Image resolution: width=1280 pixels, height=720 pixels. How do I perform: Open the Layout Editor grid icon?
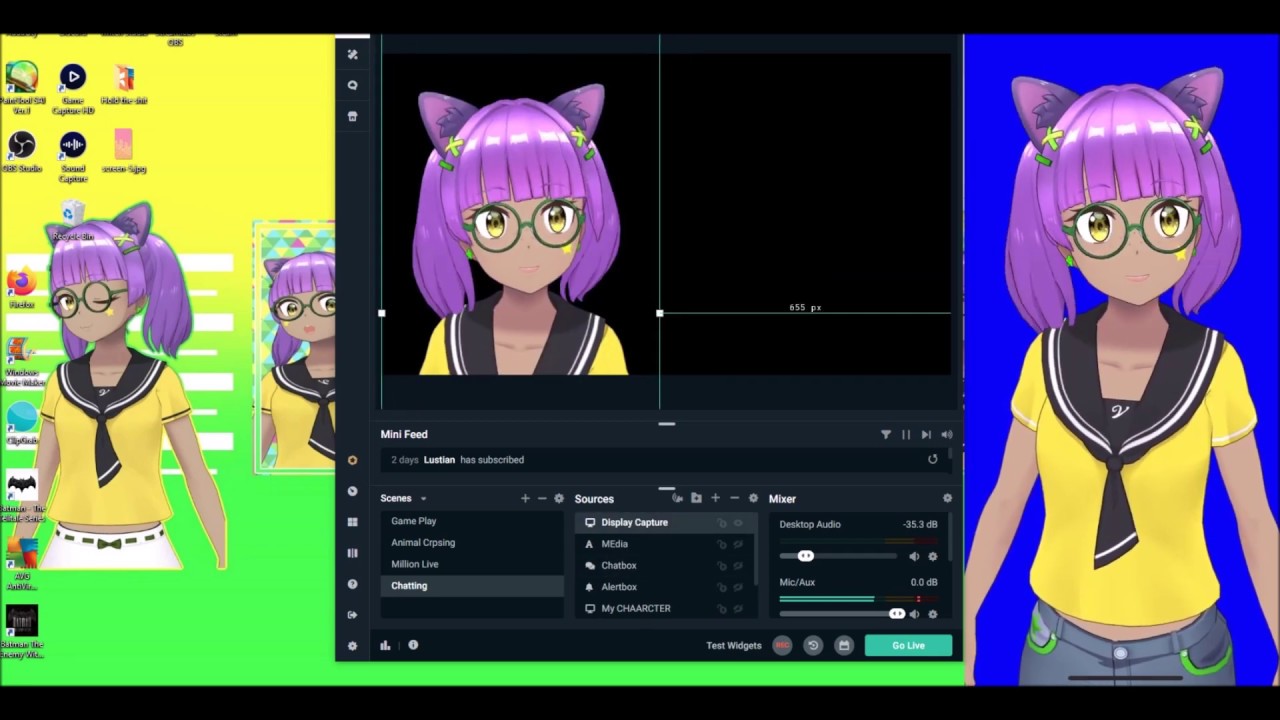click(352, 522)
